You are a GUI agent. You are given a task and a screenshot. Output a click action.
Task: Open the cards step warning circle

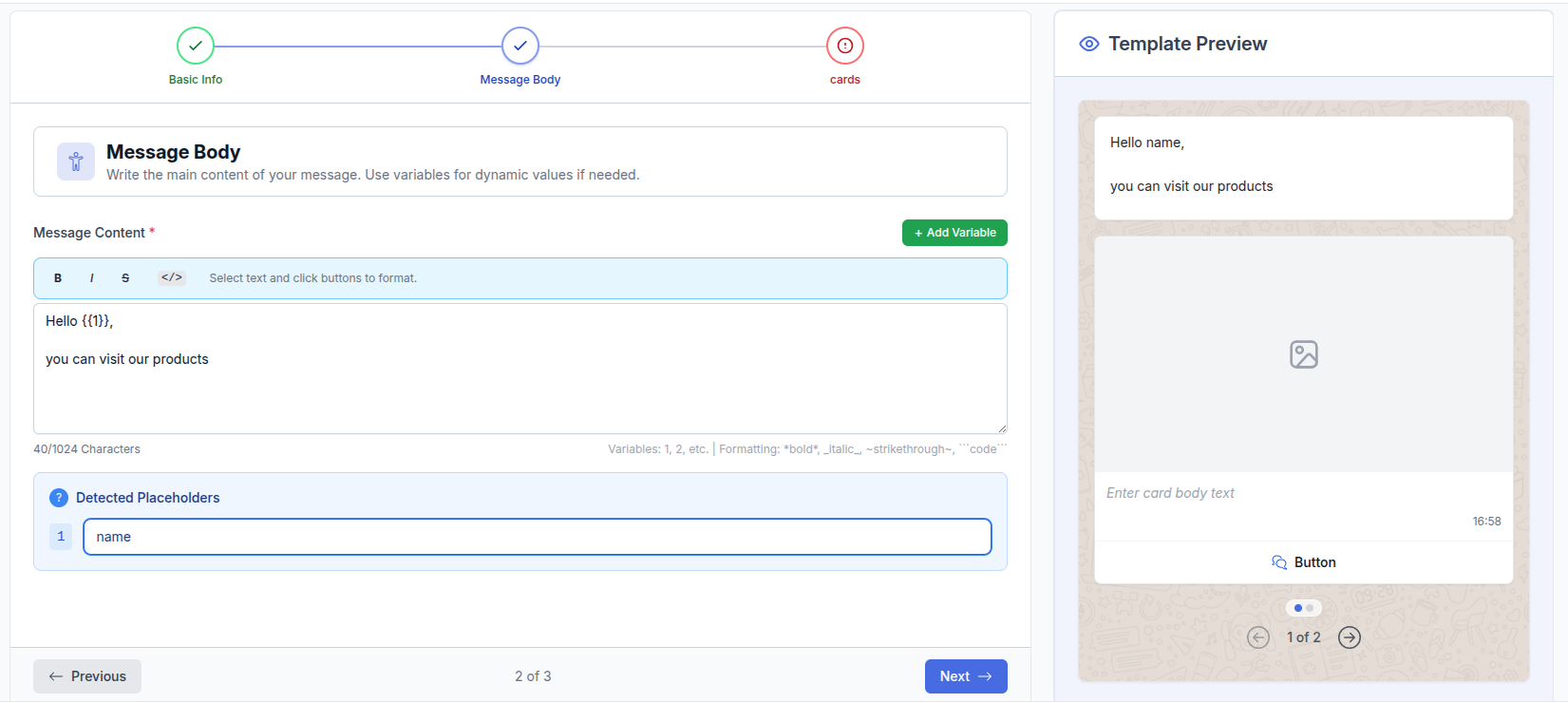tap(845, 46)
